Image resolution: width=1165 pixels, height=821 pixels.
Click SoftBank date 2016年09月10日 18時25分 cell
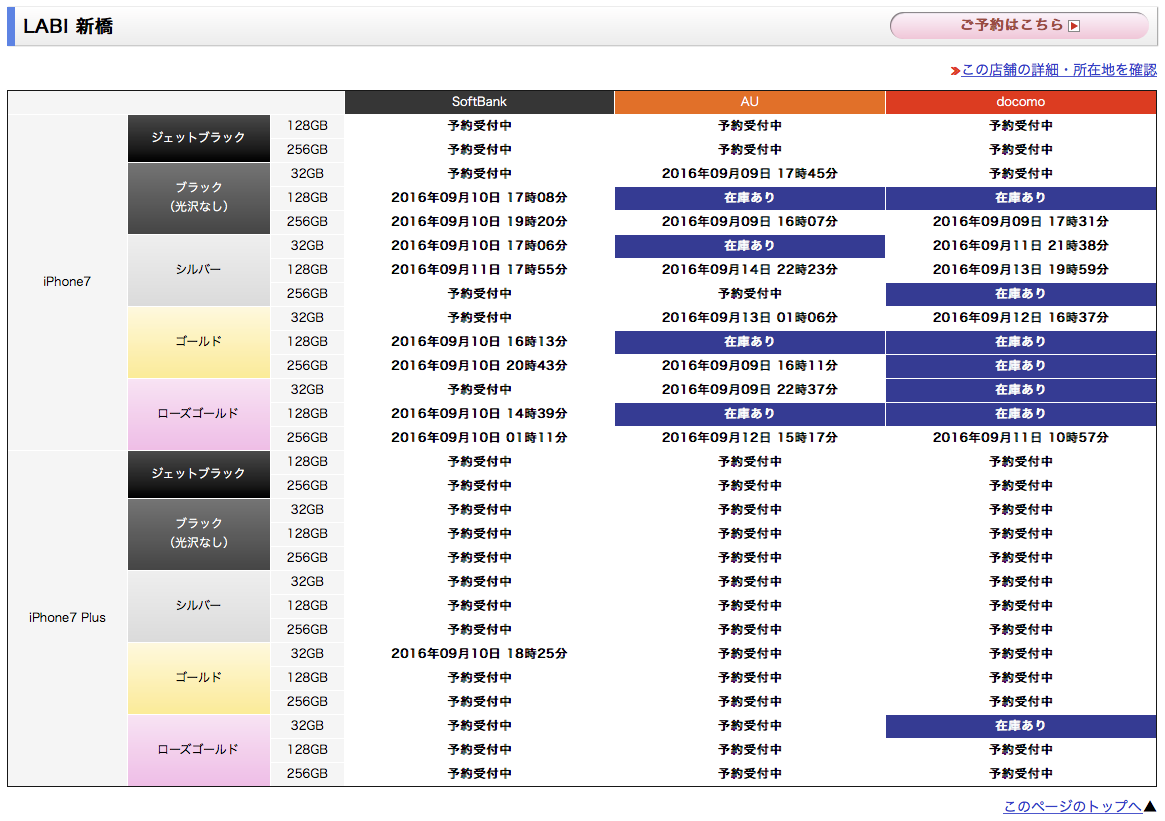(x=479, y=654)
